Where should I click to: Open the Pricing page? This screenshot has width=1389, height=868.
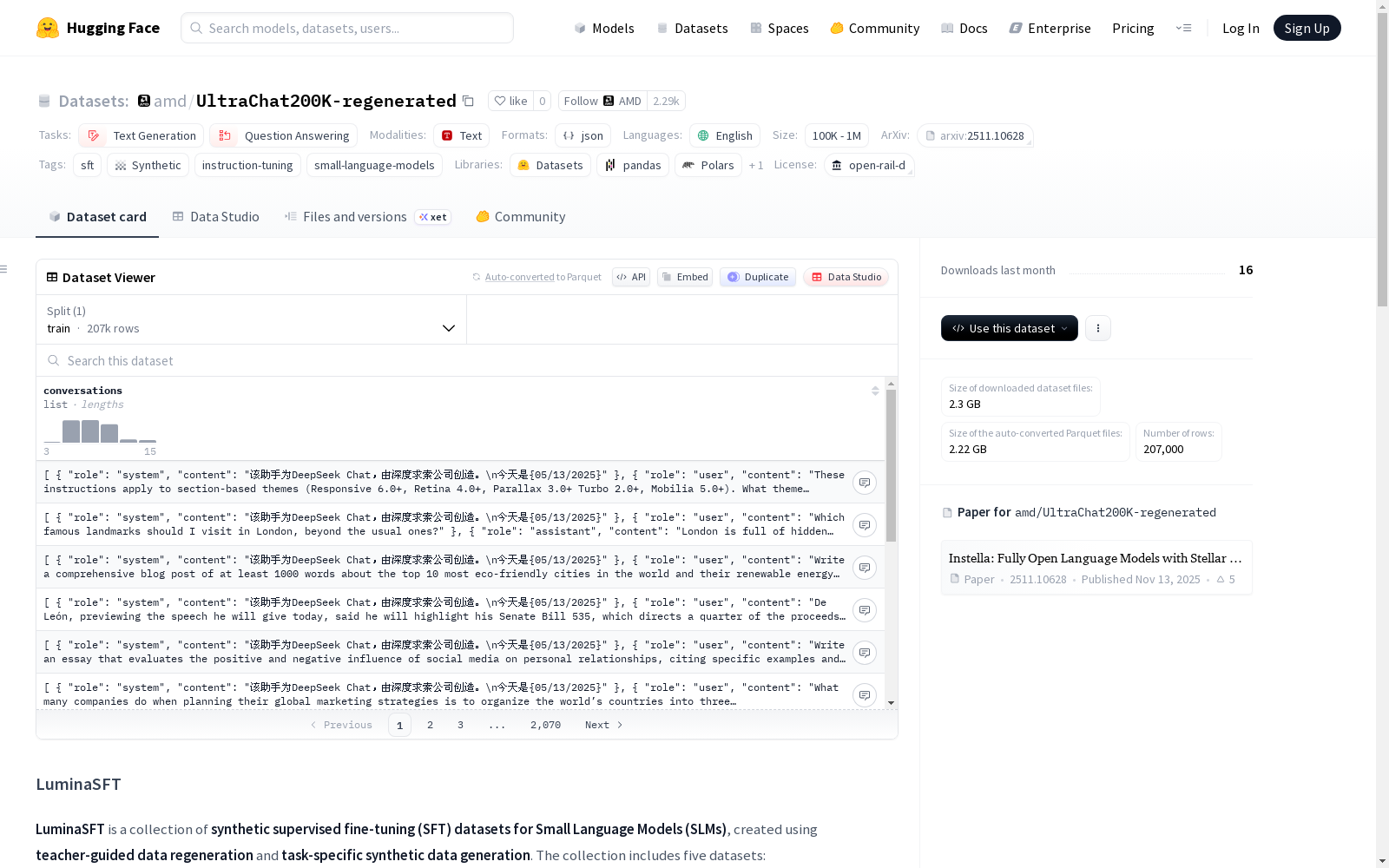(1133, 28)
